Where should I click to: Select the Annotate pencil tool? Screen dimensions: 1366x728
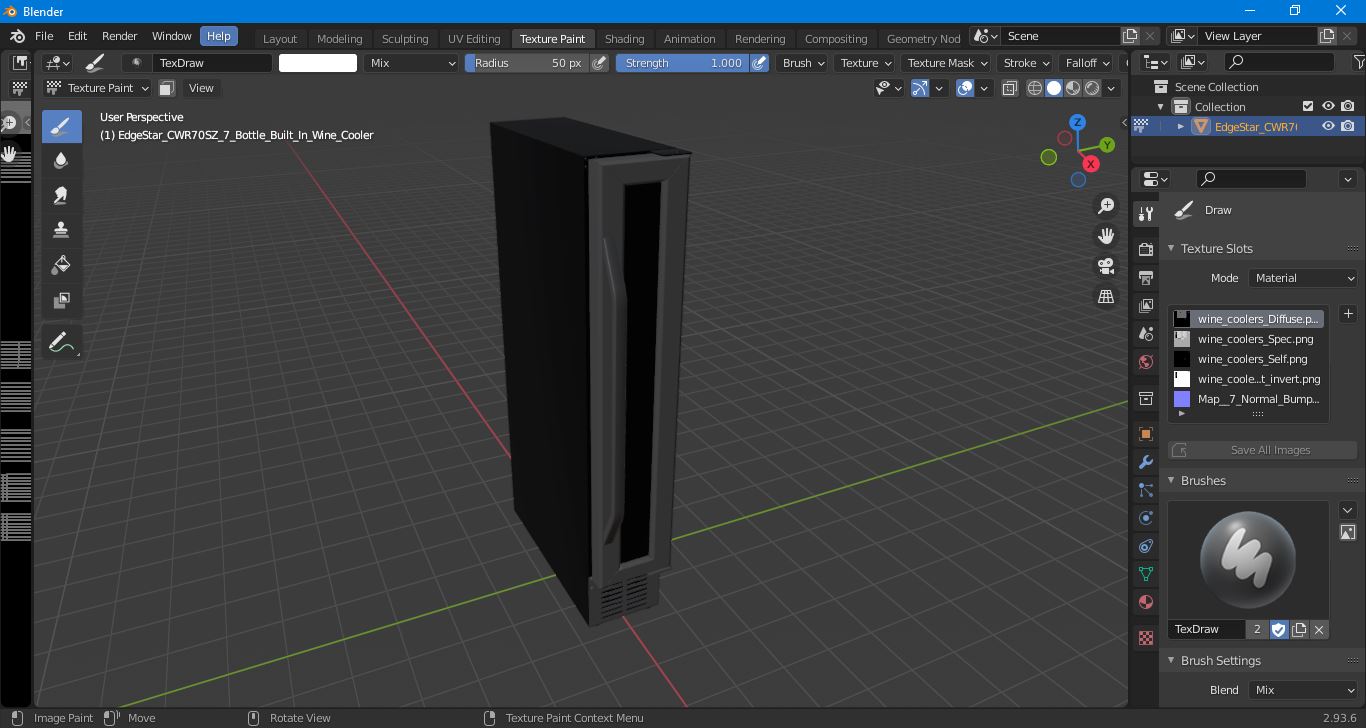[61, 343]
